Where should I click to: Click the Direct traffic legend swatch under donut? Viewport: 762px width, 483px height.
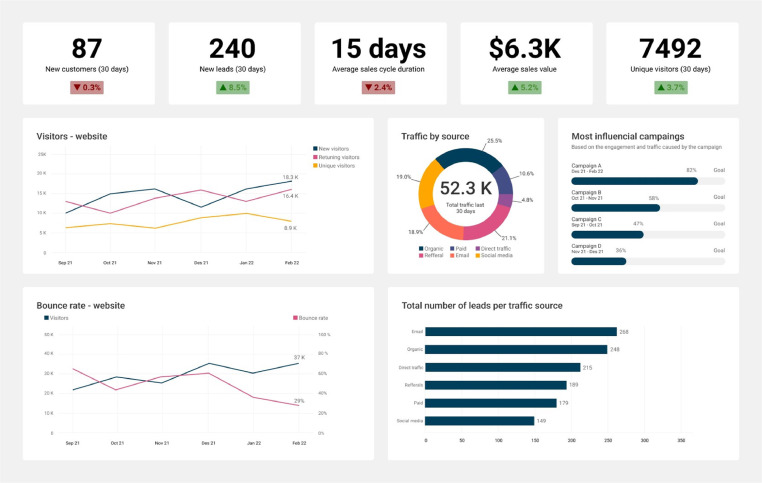click(478, 249)
